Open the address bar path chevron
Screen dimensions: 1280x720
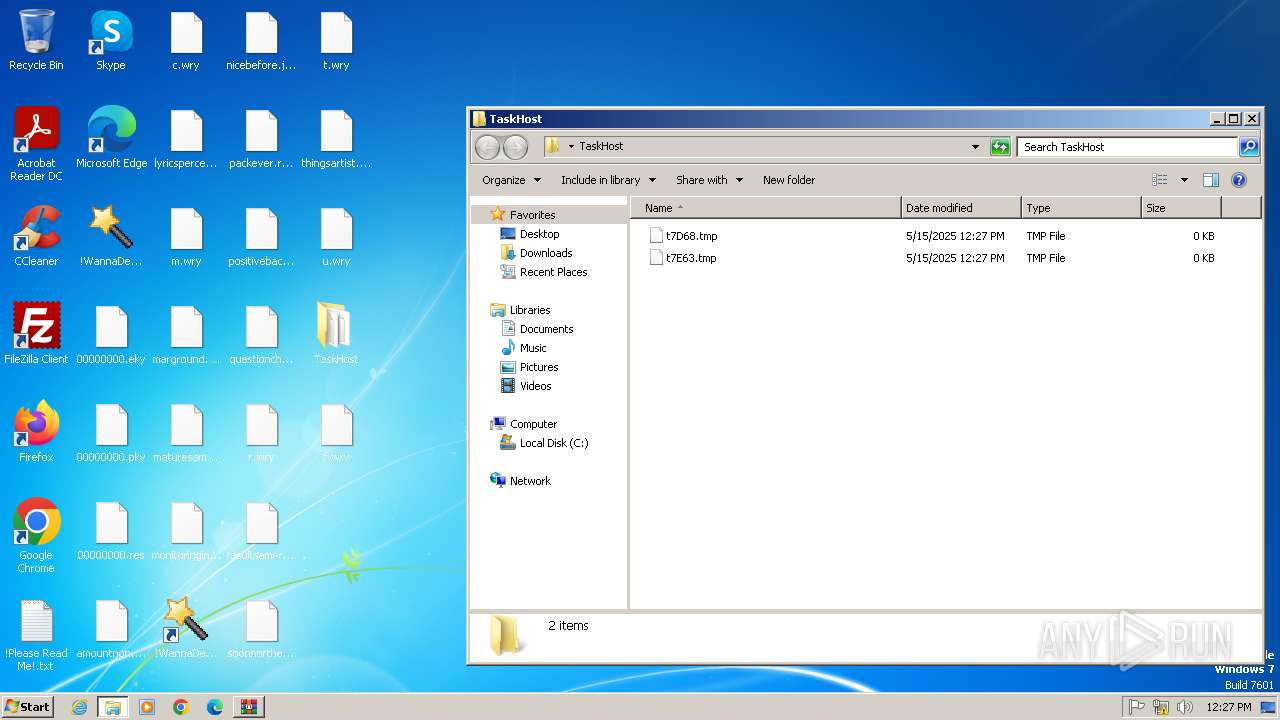pyautogui.click(x=571, y=147)
